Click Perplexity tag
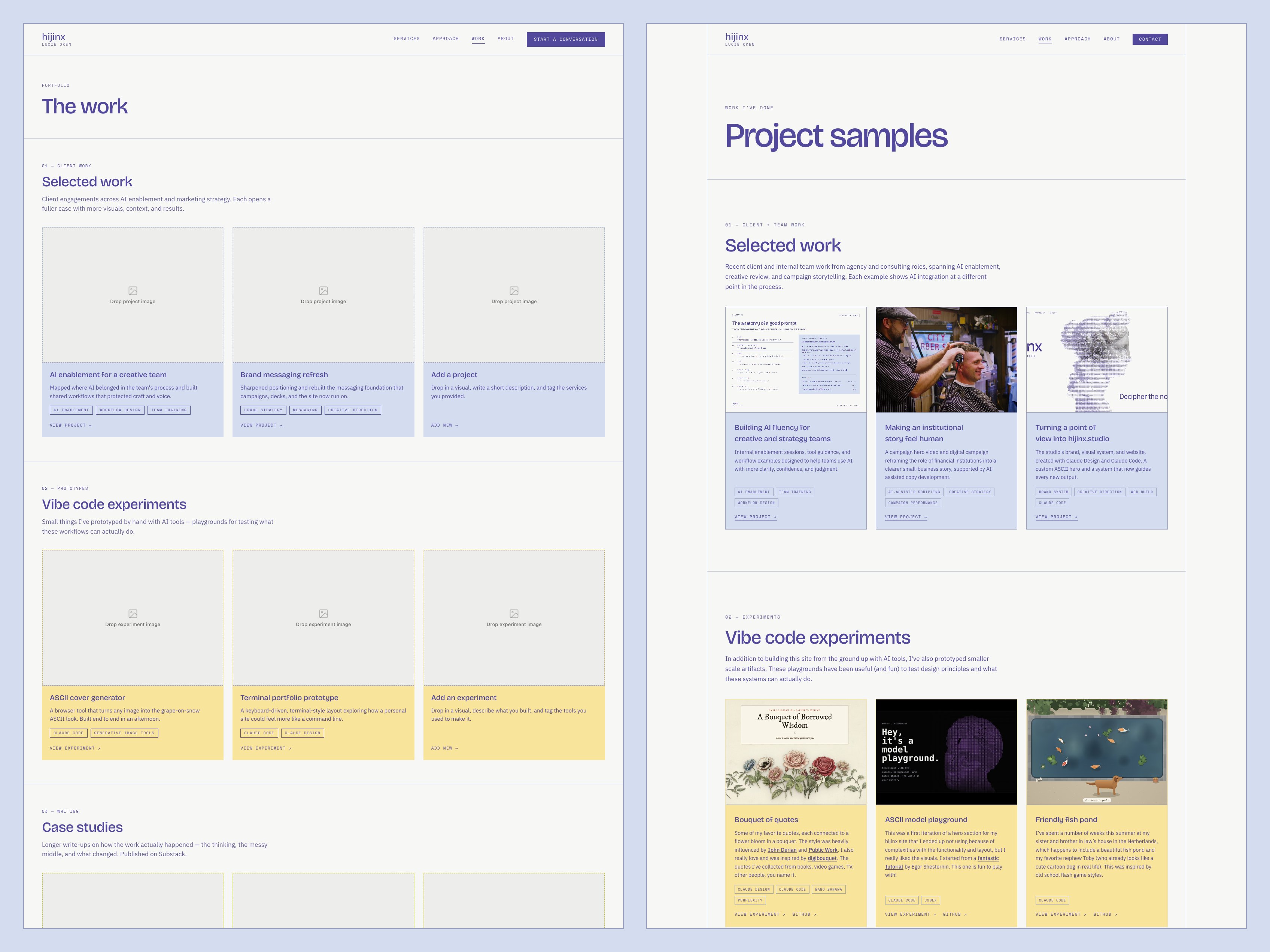Screen dimensions: 1270x952 [750, 900]
